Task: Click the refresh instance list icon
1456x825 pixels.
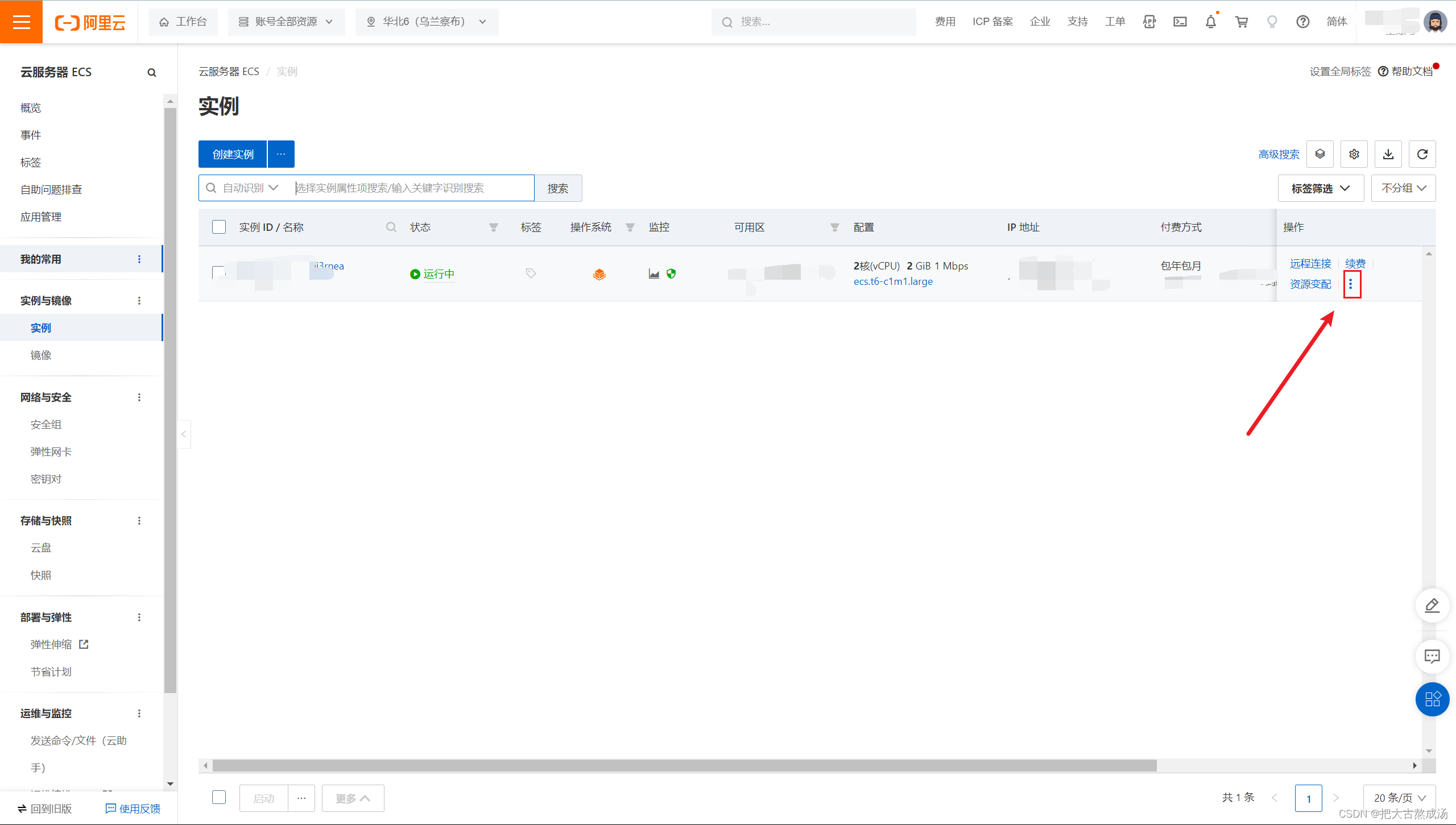Action: point(1422,154)
